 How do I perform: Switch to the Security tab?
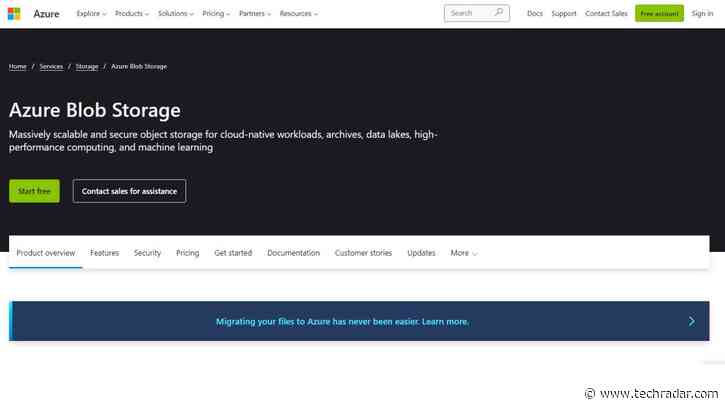pos(147,253)
